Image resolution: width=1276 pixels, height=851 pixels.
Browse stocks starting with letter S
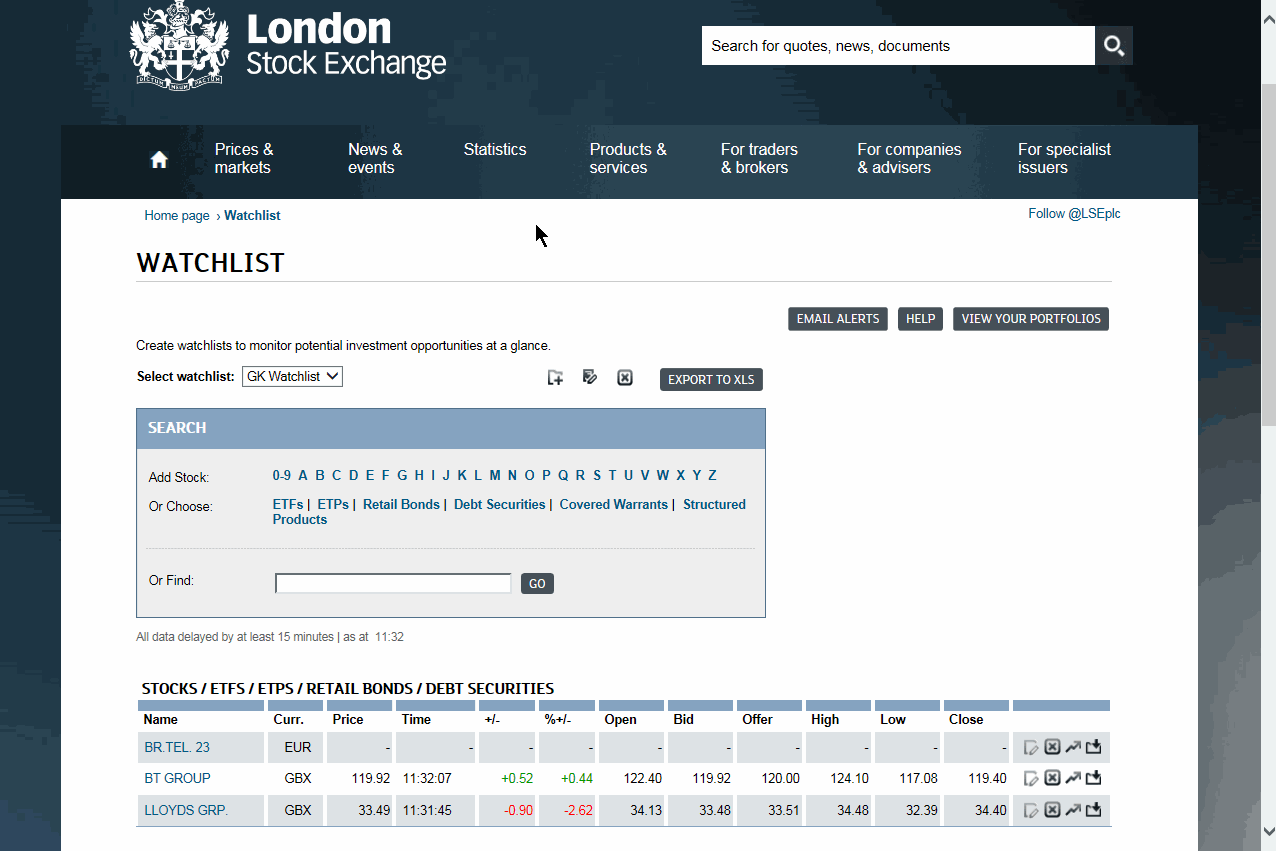point(597,476)
